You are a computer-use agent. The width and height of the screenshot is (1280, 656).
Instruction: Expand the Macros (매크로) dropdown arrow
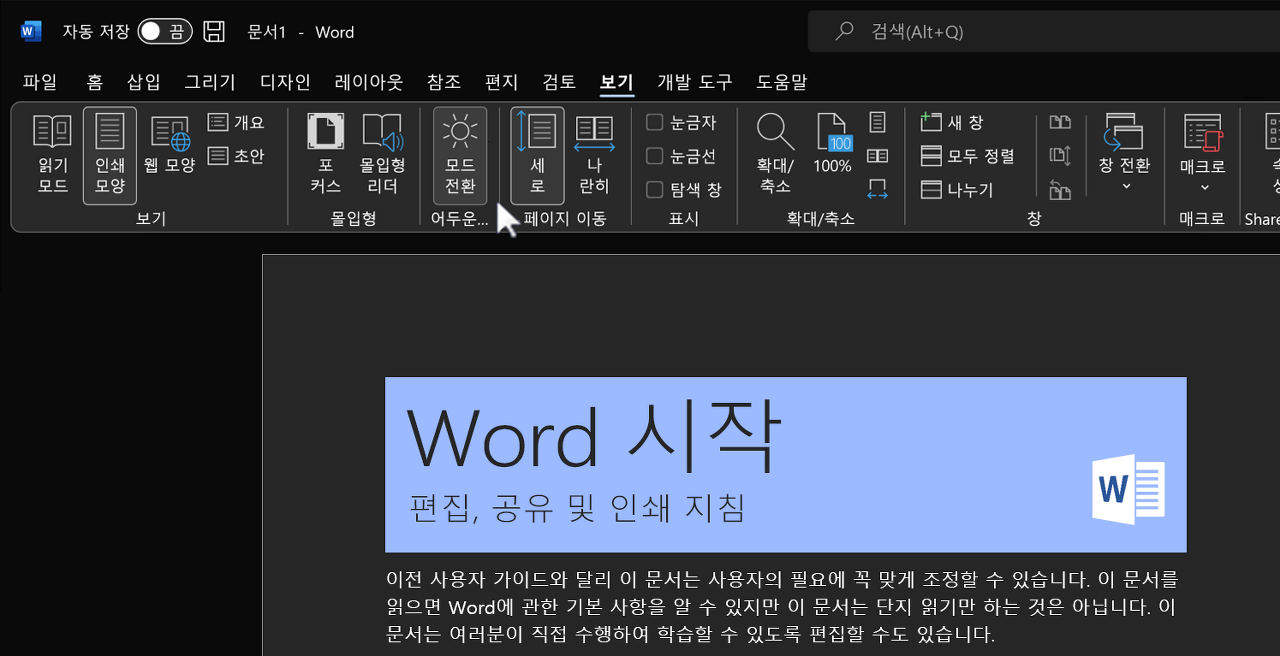pyautogui.click(x=1203, y=187)
